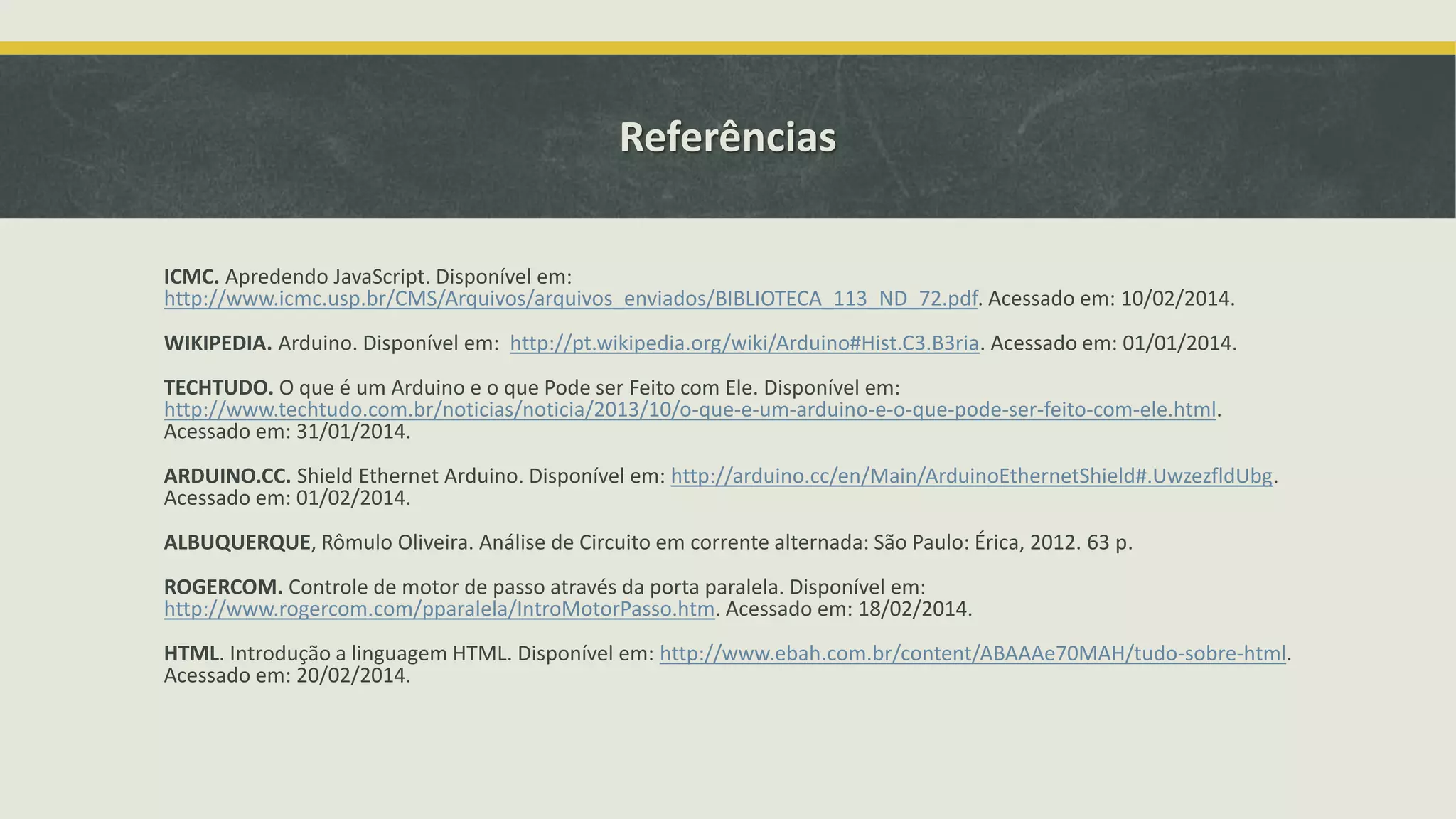Click the bold WIKIPEDIA. reference heading
The height and width of the screenshot is (819, 1456).
click(x=218, y=343)
